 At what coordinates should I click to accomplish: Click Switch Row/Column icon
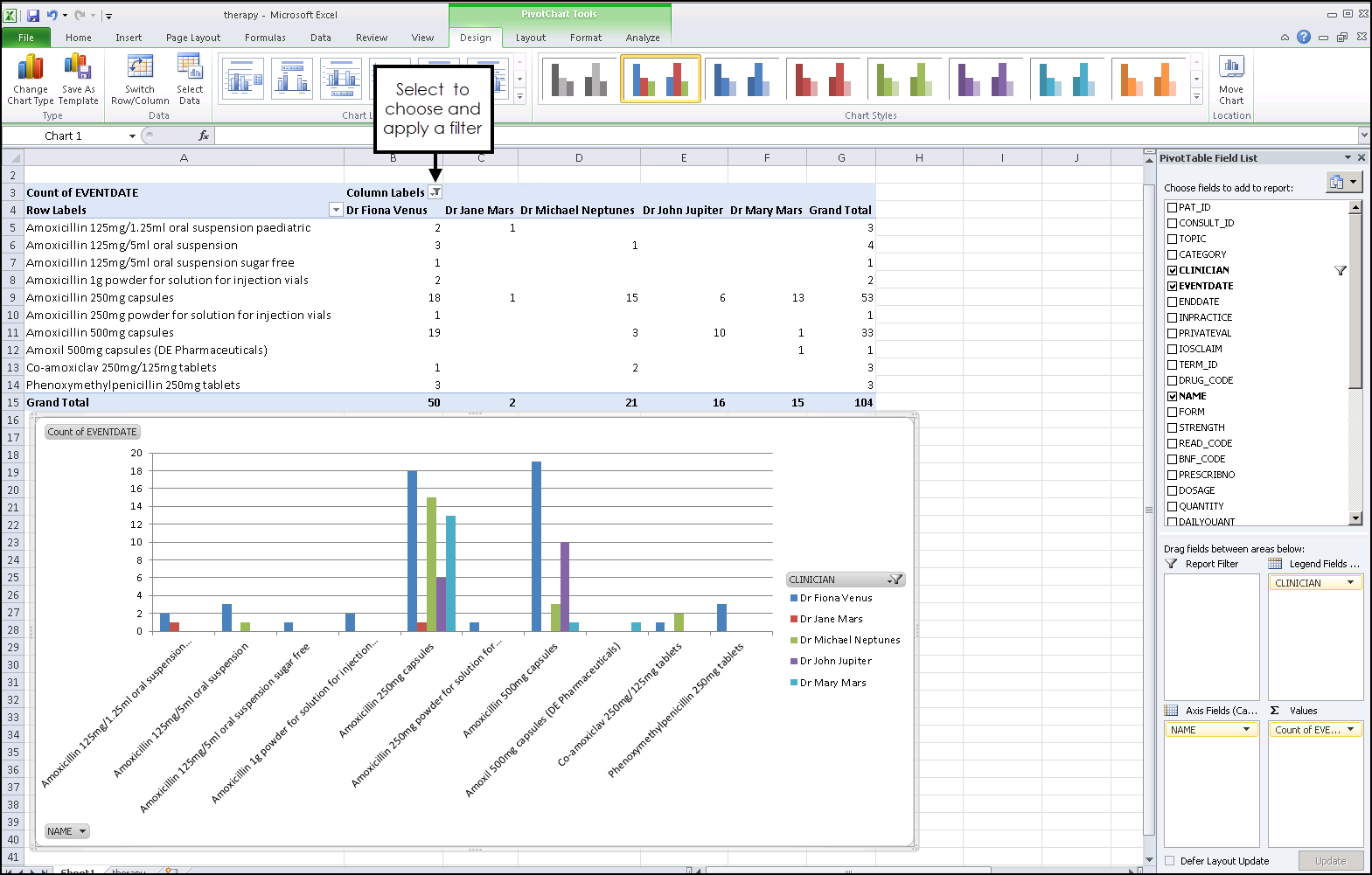(140, 68)
